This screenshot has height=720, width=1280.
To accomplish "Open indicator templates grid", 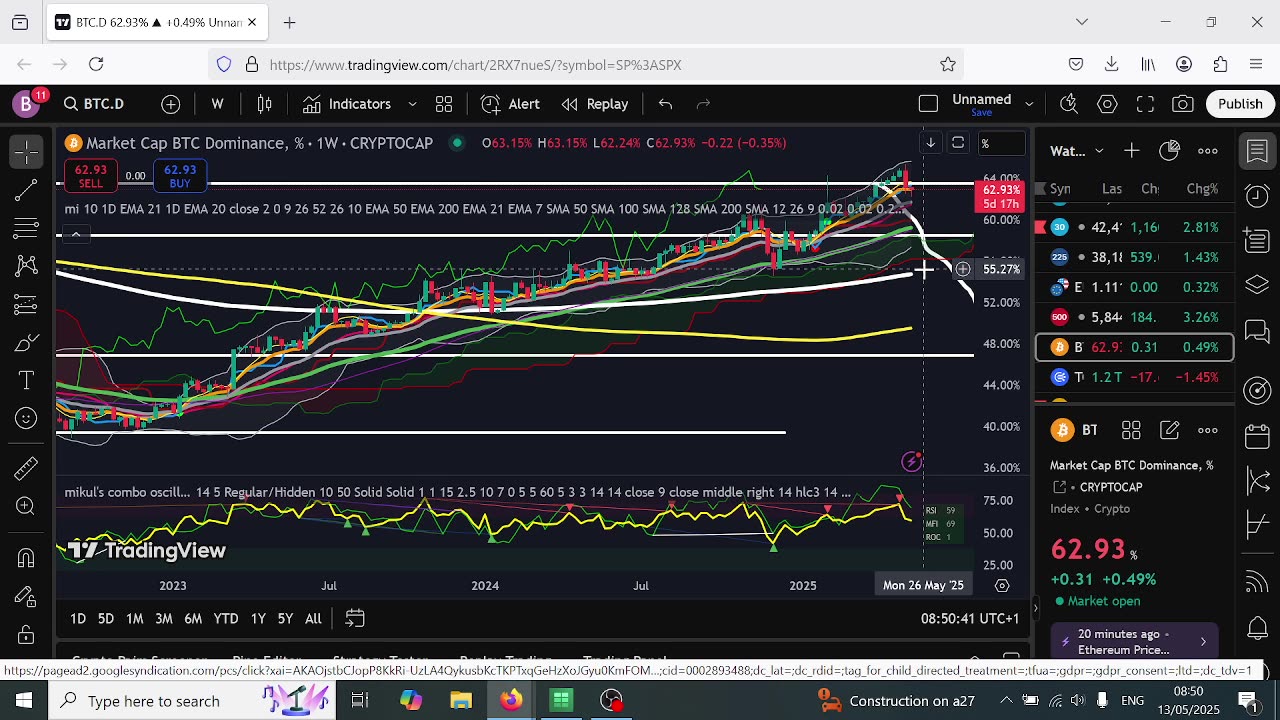I will click(444, 104).
